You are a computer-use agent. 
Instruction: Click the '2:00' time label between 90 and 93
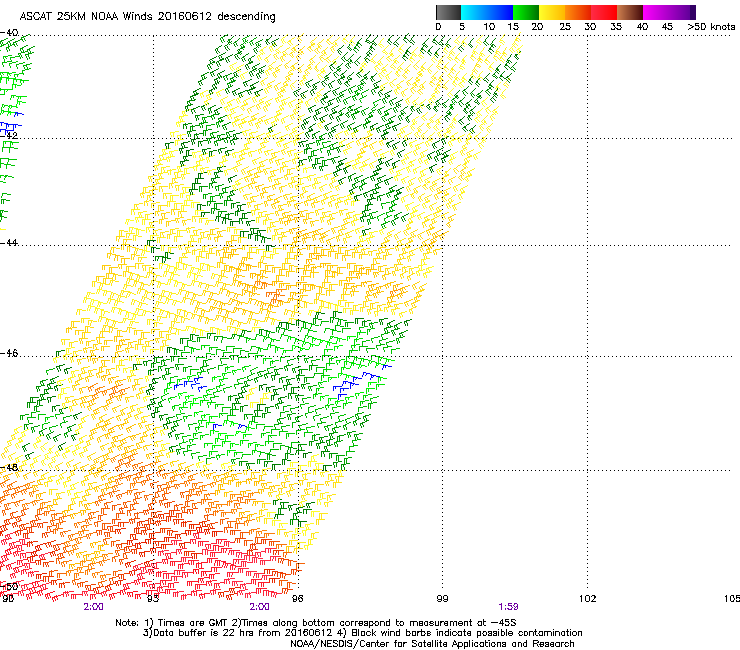(x=93, y=607)
